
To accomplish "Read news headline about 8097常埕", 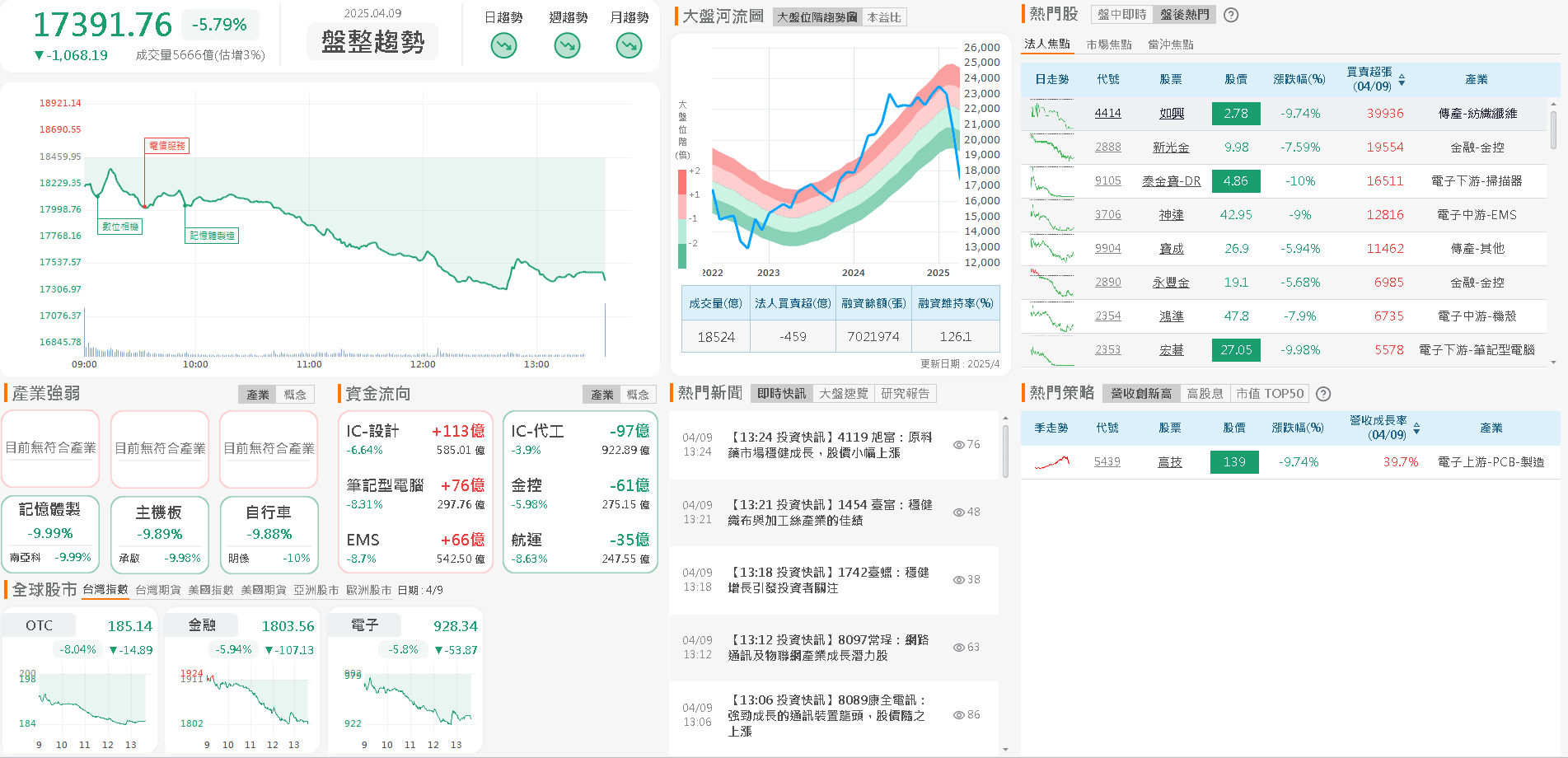I will point(828,648).
